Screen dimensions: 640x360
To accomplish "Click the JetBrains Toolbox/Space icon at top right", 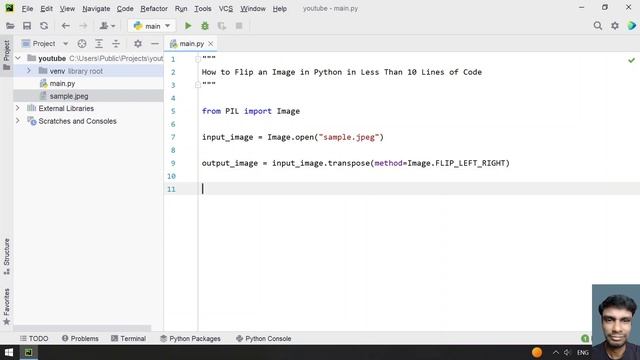I will tap(632, 26).
